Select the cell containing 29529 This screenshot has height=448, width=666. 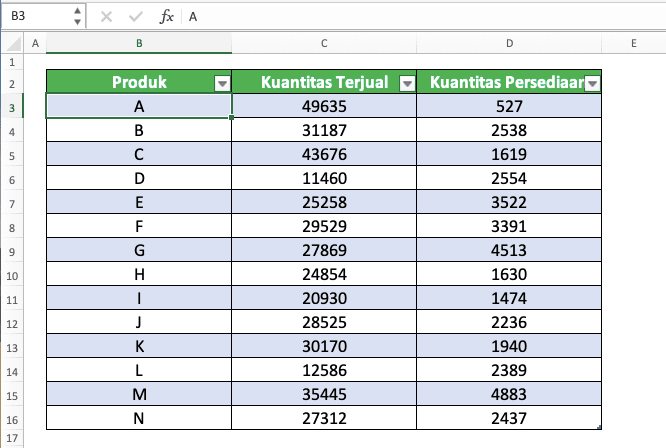pyautogui.click(x=324, y=226)
